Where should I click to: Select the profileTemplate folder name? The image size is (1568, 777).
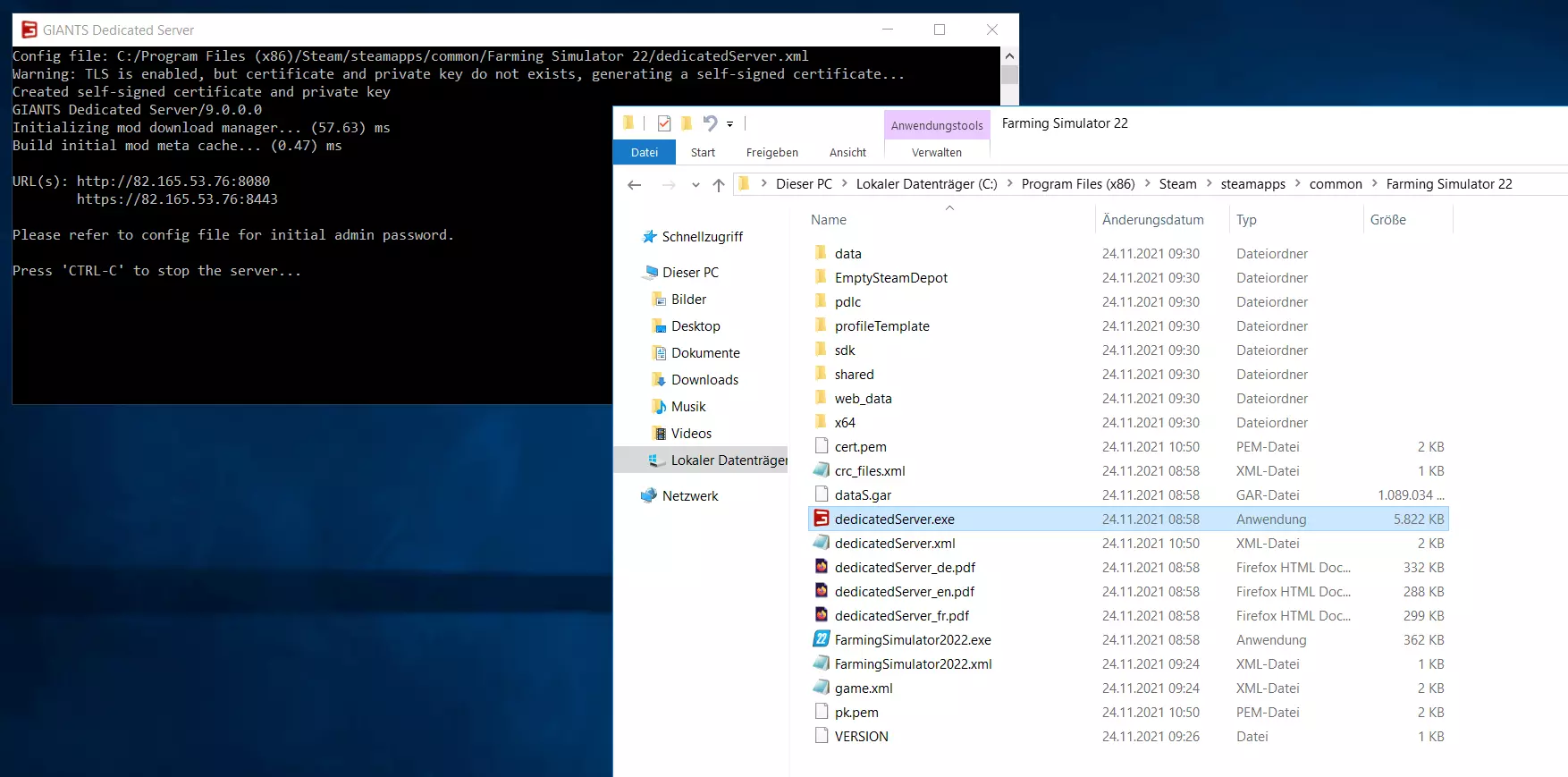click(881, 325)
